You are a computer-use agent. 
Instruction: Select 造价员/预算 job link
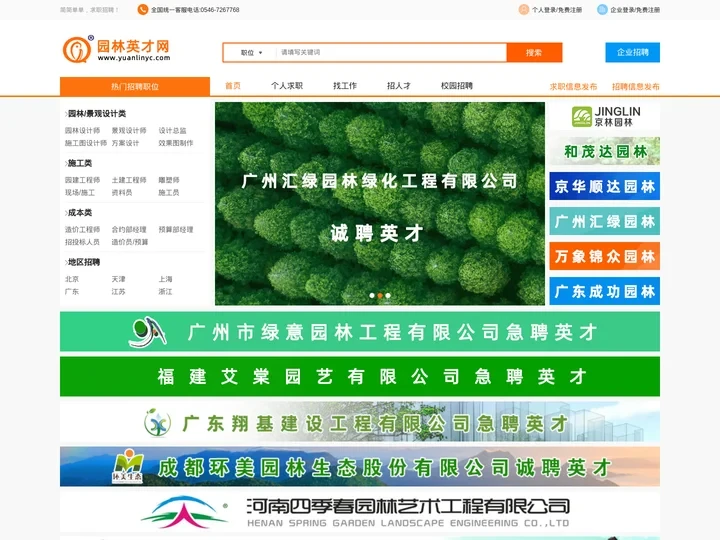[x=130, y=242]
